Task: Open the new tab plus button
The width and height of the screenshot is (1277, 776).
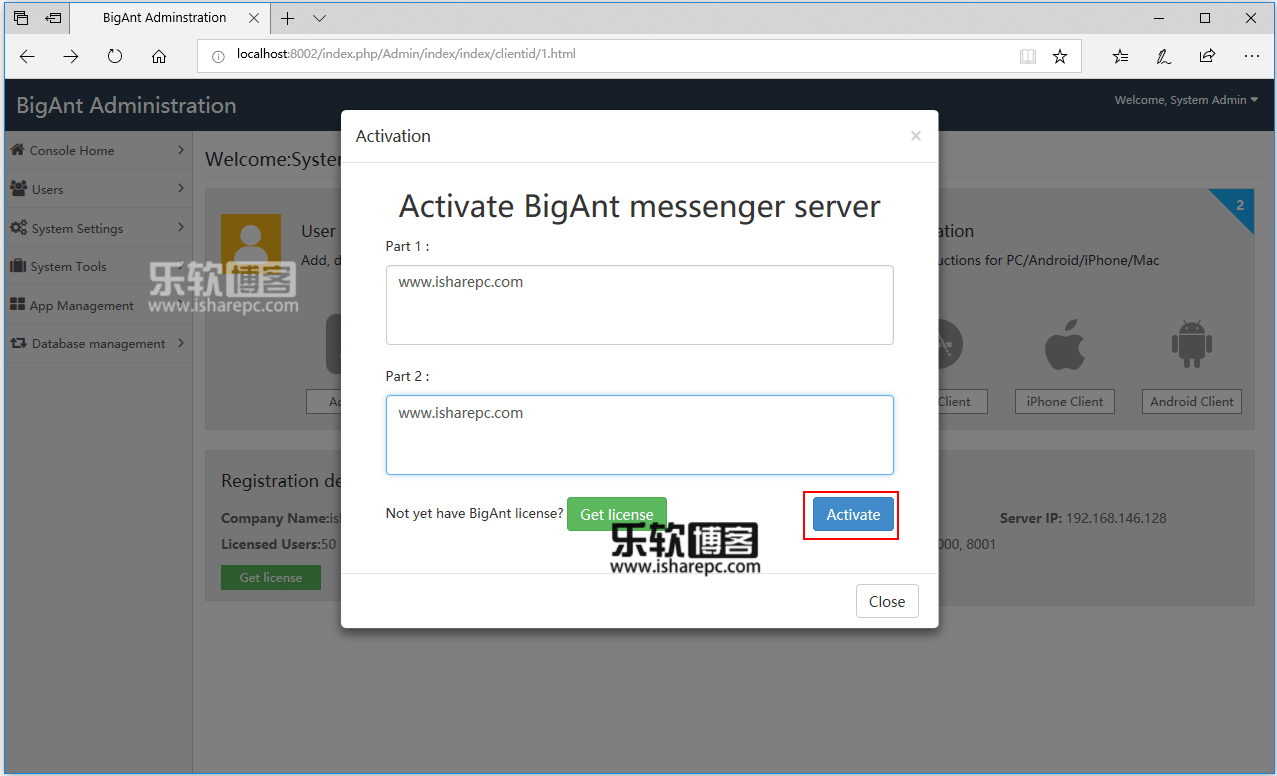Action: tap(288, 18)
